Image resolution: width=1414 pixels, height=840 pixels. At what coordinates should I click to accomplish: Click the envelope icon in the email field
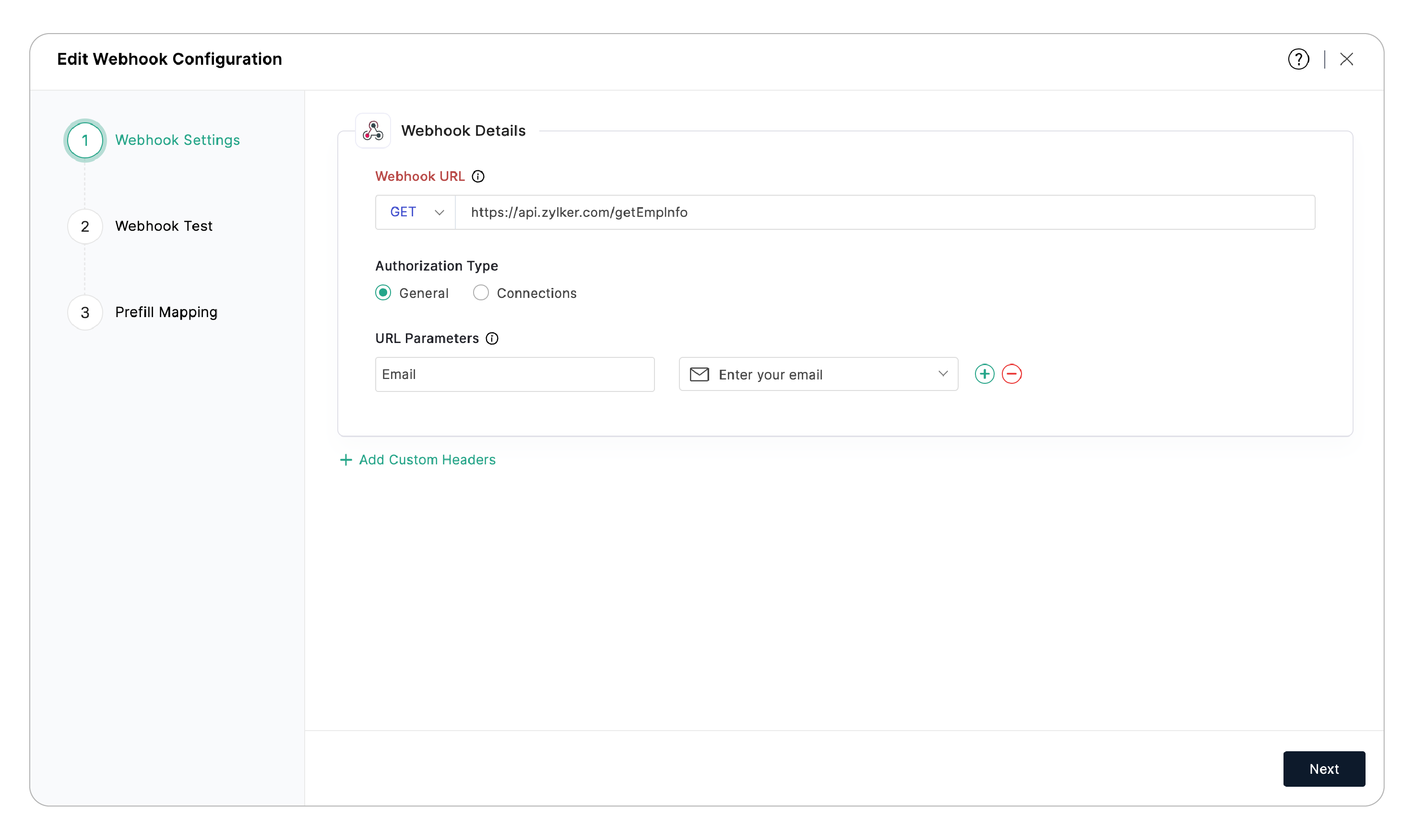(x=700, y=374)
